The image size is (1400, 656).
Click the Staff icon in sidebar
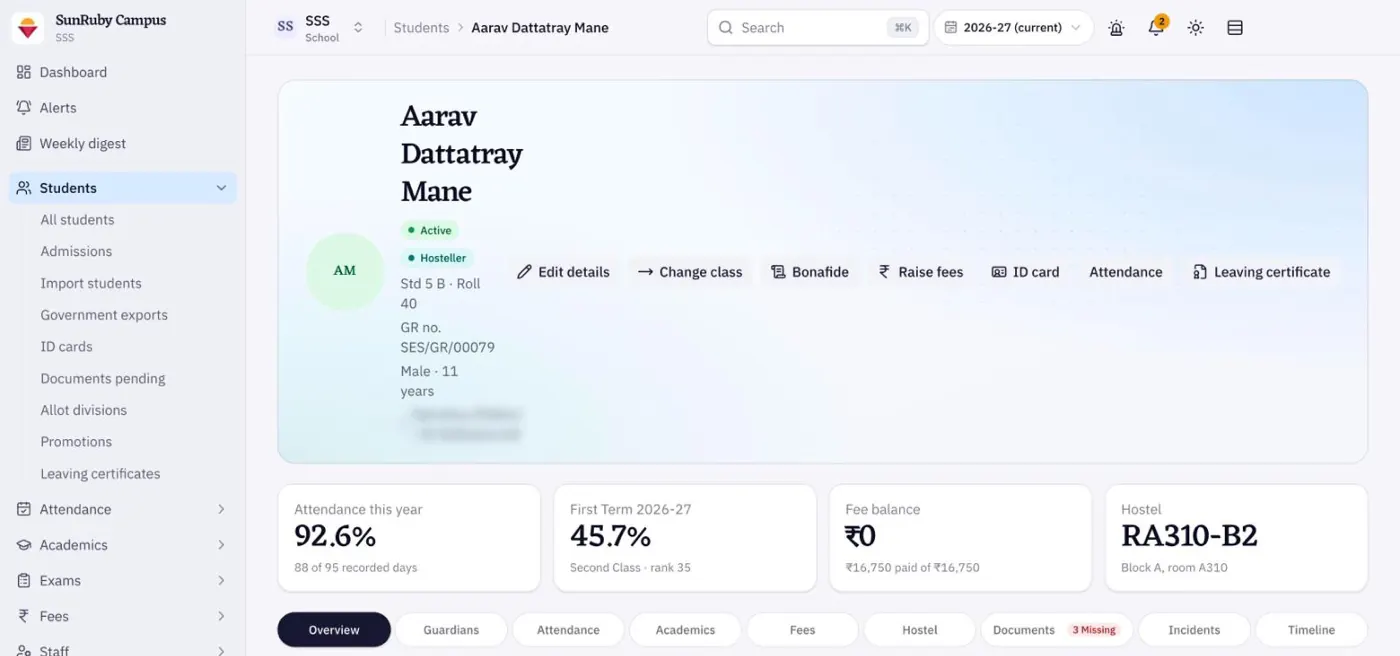click(x=24, y=650)
